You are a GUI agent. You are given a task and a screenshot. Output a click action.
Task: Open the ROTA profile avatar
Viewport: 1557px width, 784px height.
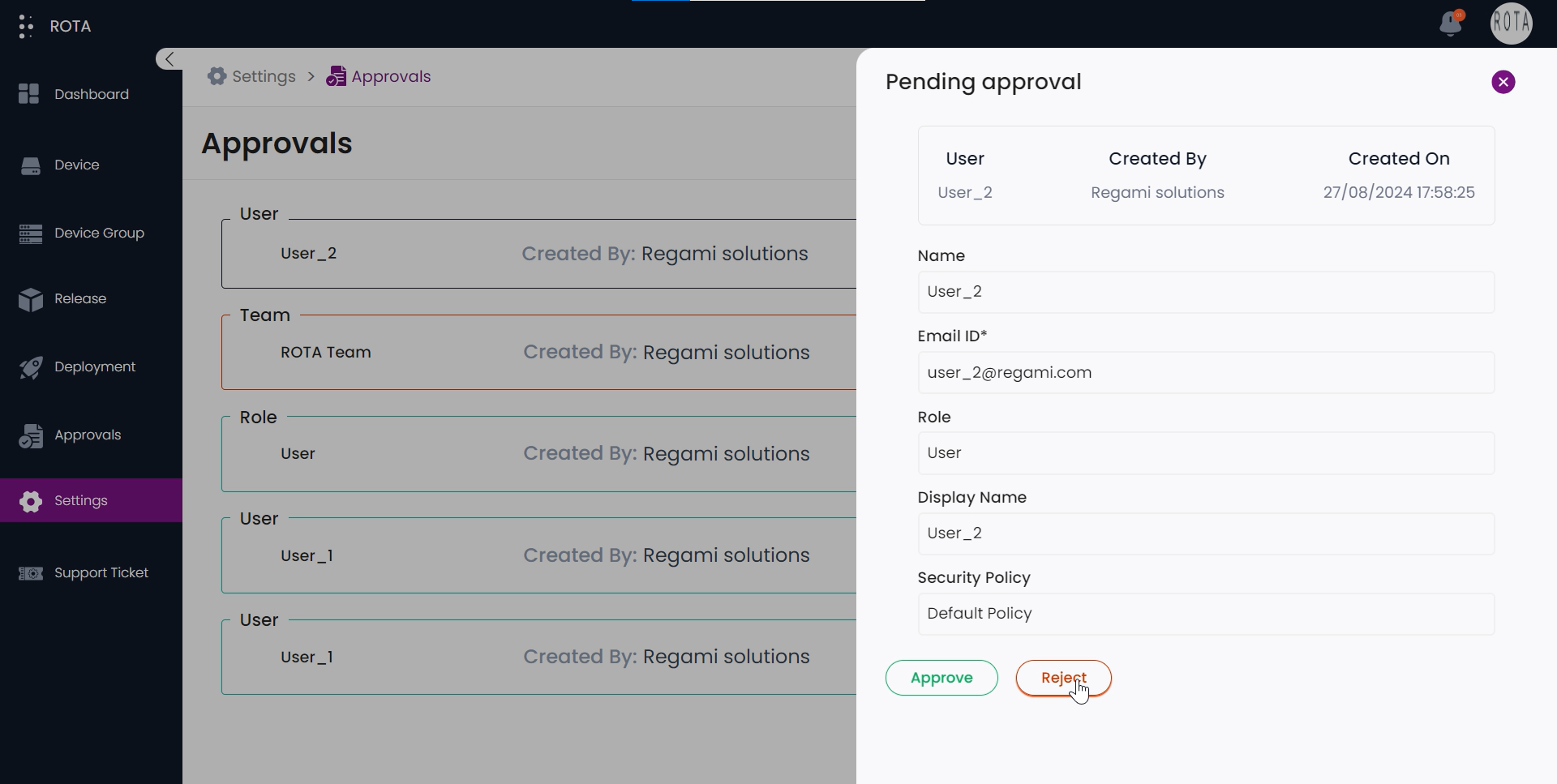(x=1511, y=24)
